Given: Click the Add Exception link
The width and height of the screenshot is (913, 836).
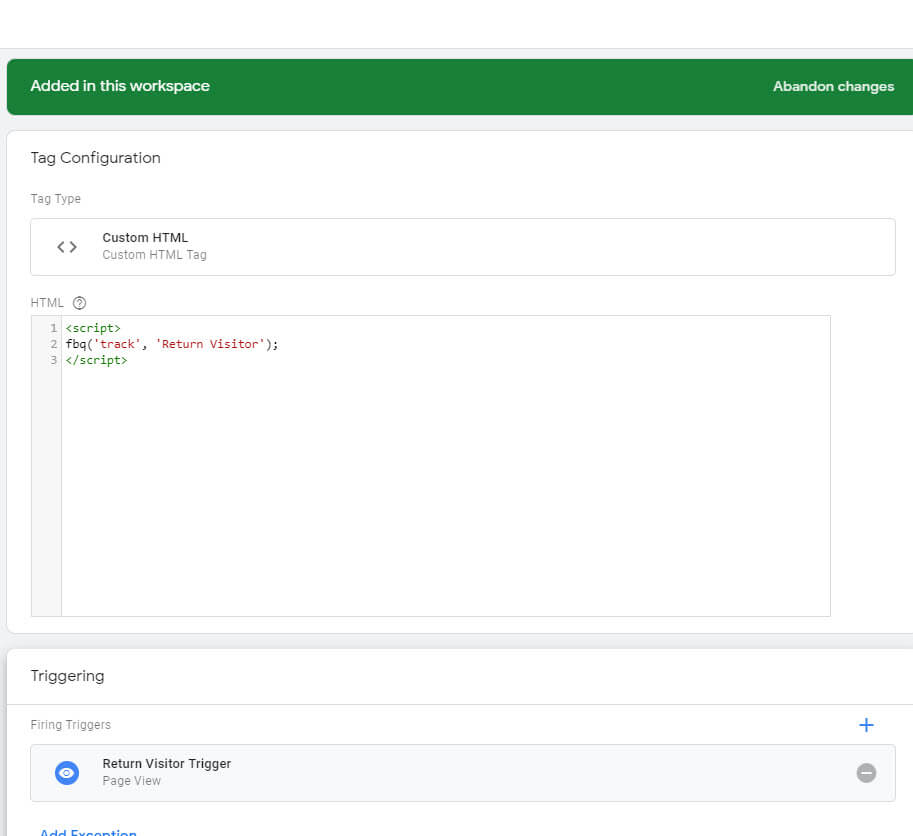Looking at the screenshot, I should point(88,832).
